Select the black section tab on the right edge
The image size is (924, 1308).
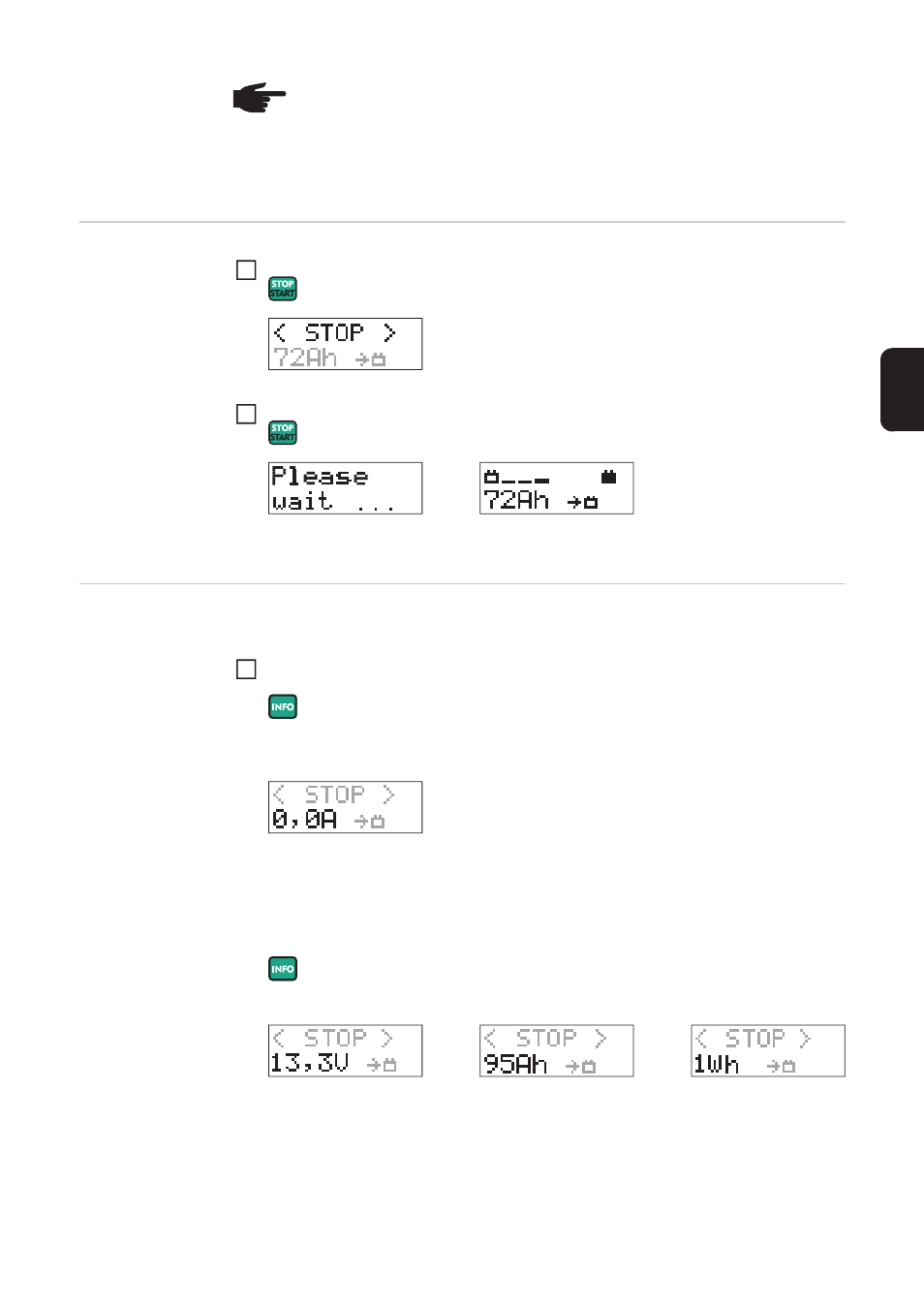coord(903,389)
